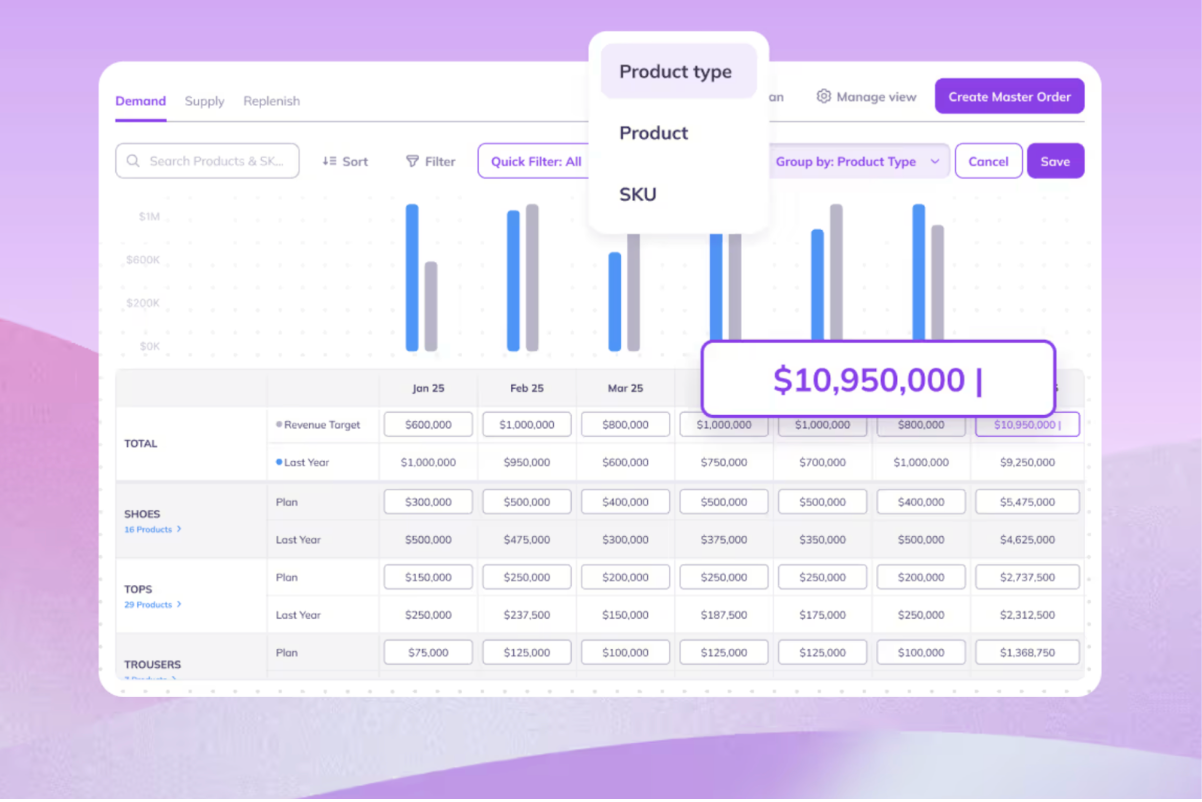Click the Manage view gear icon
The image size is (1202, 802).
click(x=824, y=97)
